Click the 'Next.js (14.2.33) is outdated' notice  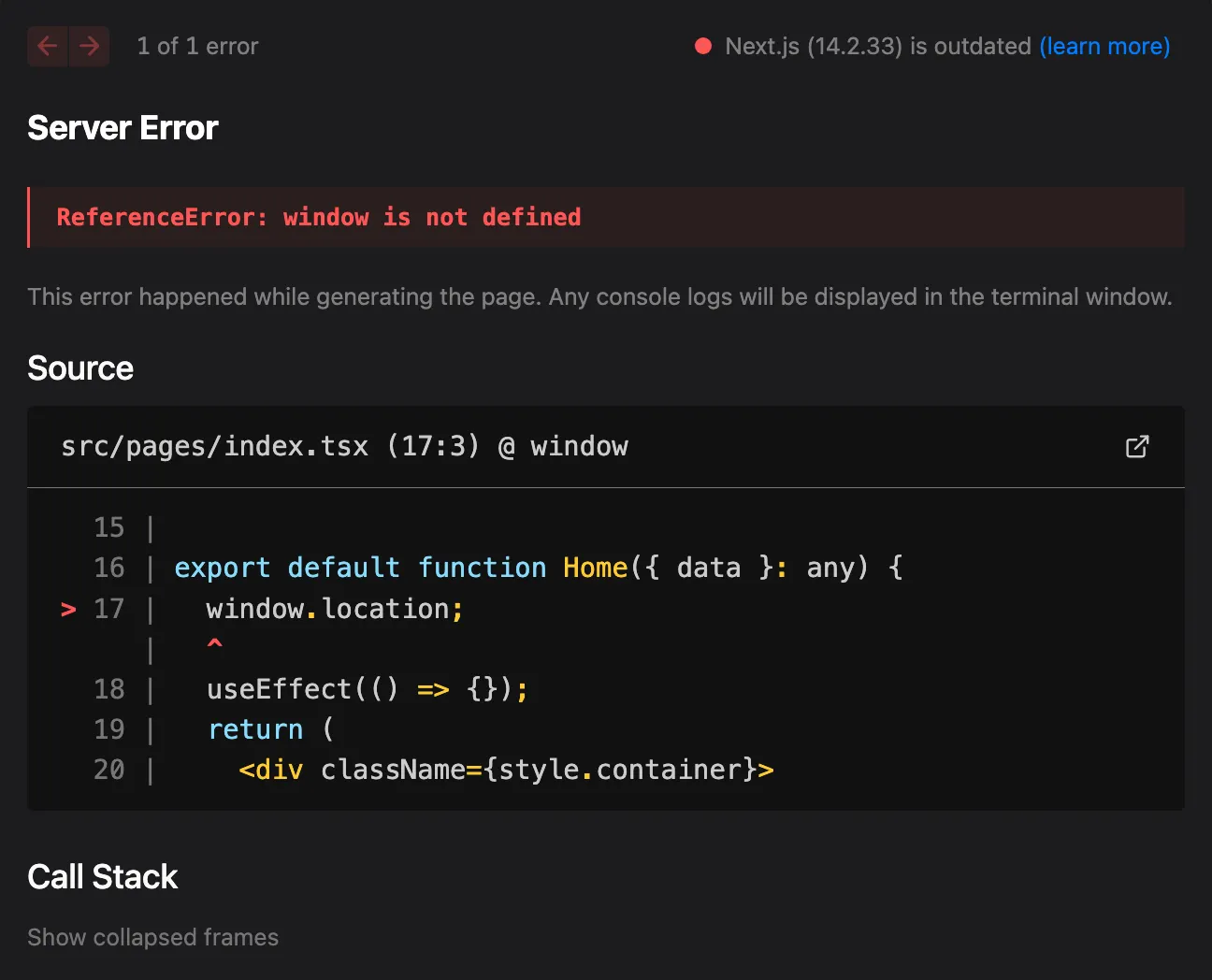point(877,46)
